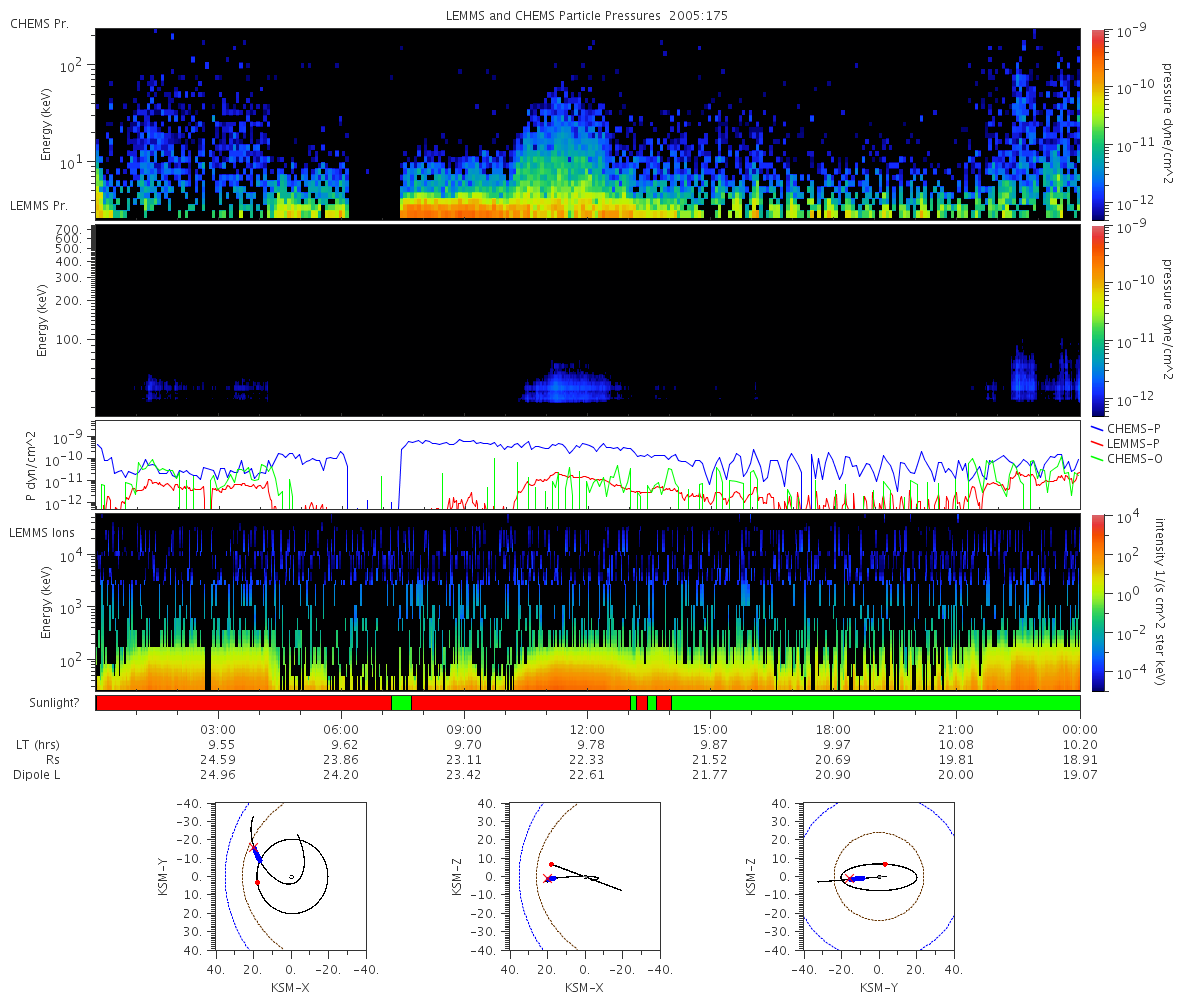1200x1000 pixels.
Task: Click the 09:00 time axis label
Action: coord(464,729)
